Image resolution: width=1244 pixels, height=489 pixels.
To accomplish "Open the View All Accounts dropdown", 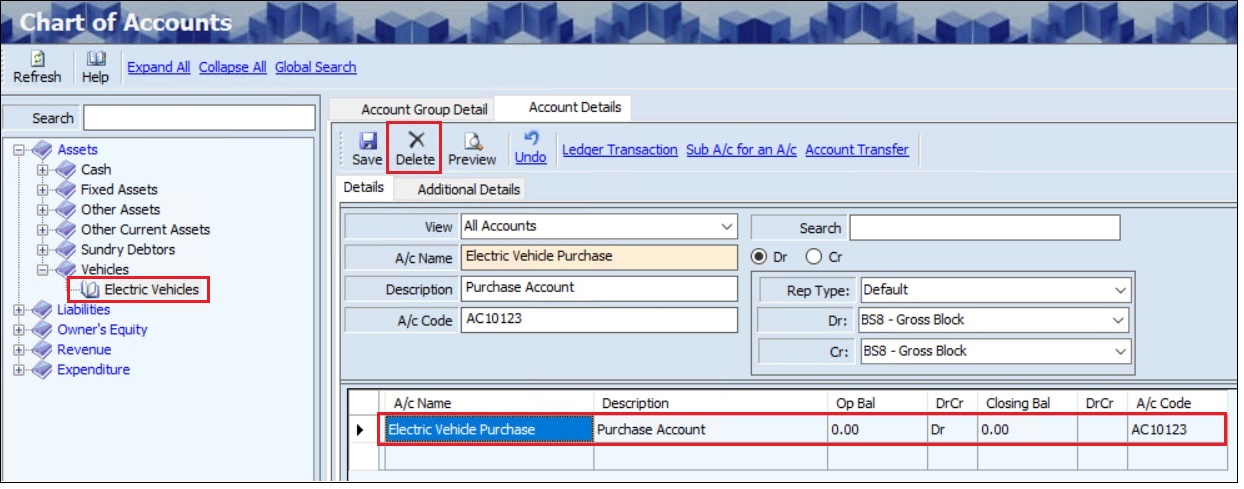I will [x=726, y=227].
